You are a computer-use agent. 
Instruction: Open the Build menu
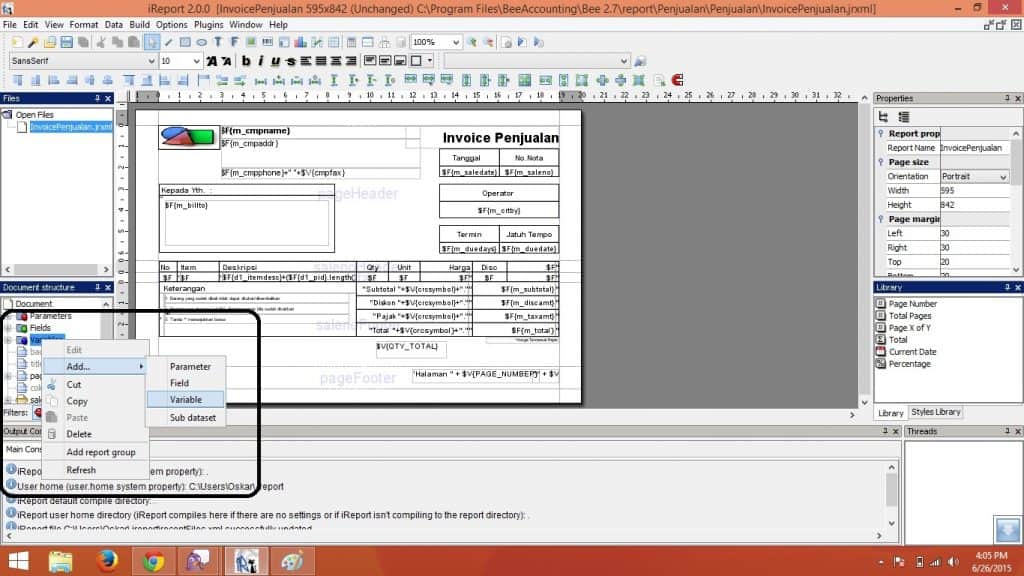coord(139,25)
